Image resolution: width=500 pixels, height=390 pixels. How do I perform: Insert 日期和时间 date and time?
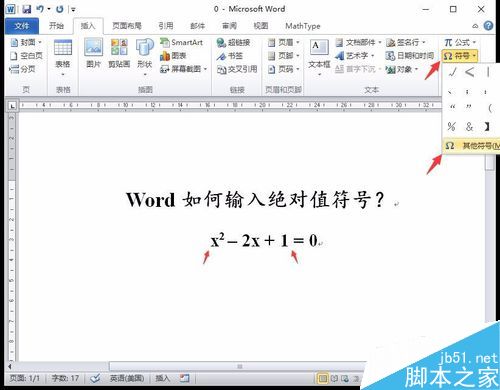coord(410,56)
